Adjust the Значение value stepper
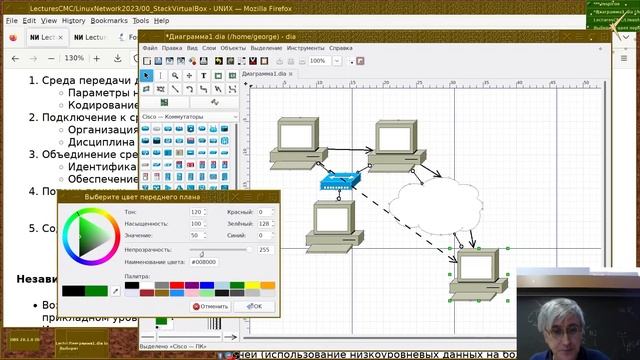Image resolution: width=640 pixels, height=360 pixels. pos(205,236)
